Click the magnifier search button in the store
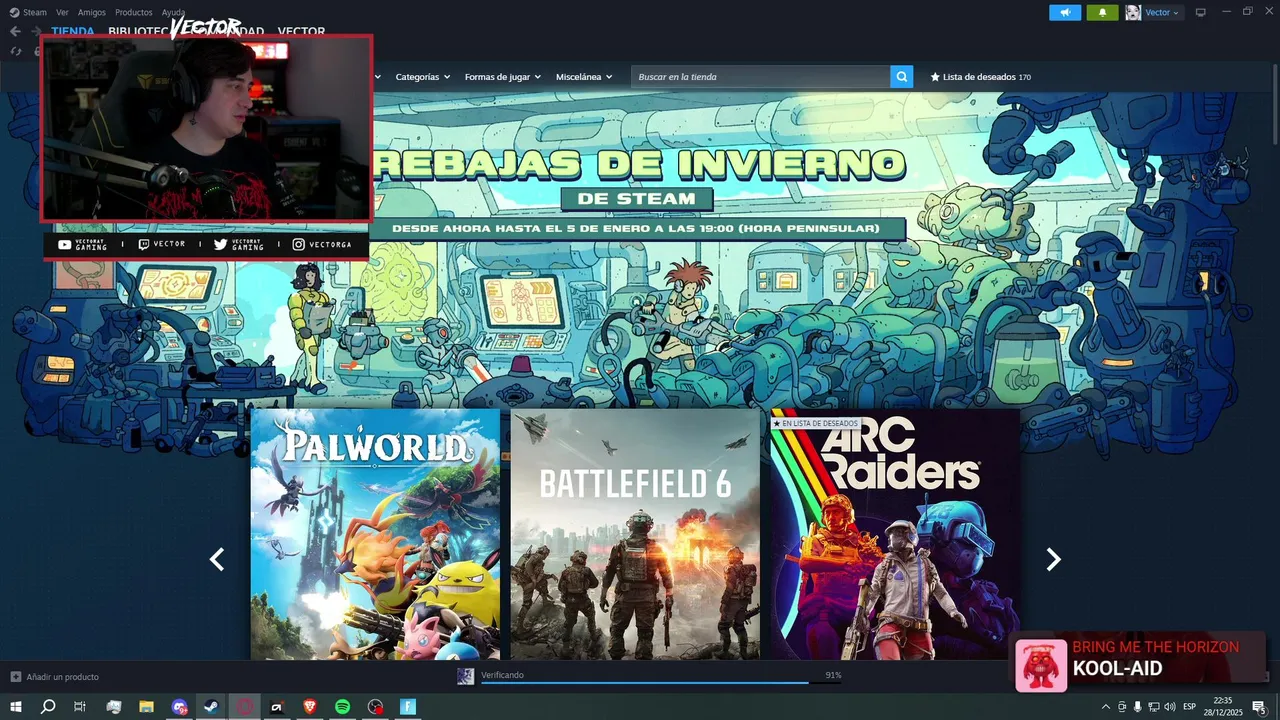 click(901, 76)
